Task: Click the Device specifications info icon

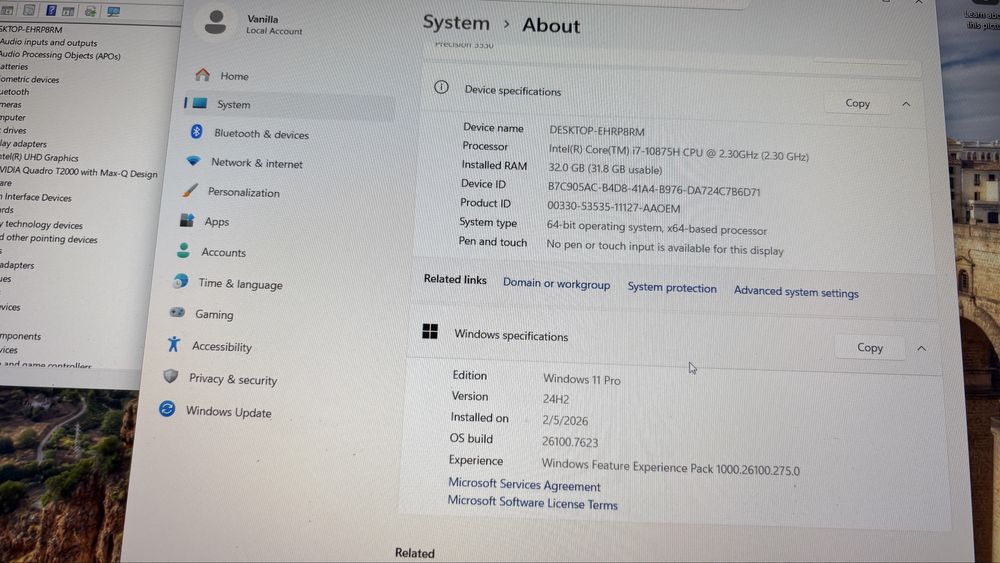Action: pyautogui.click(x=441, y=87)
